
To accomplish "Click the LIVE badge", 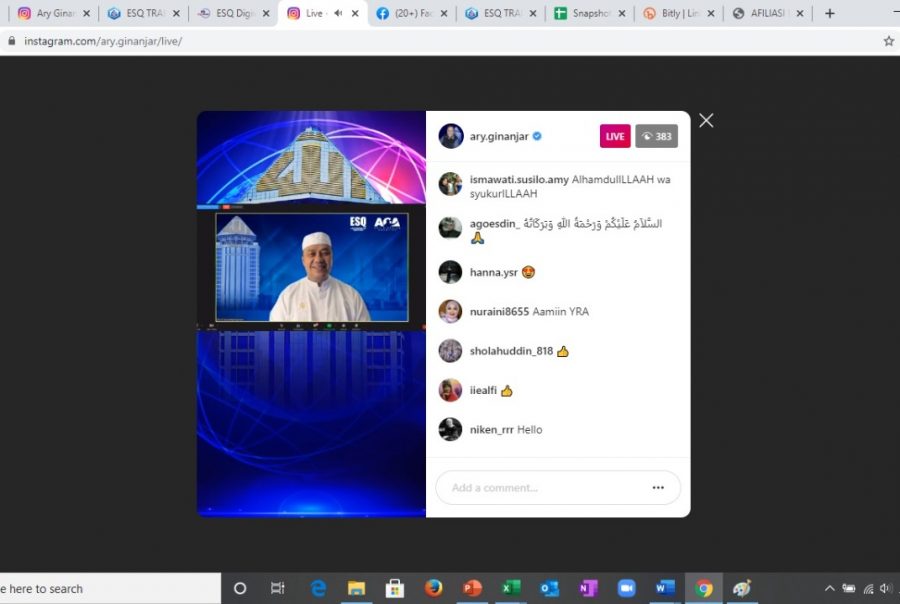I will pos(615,136).
